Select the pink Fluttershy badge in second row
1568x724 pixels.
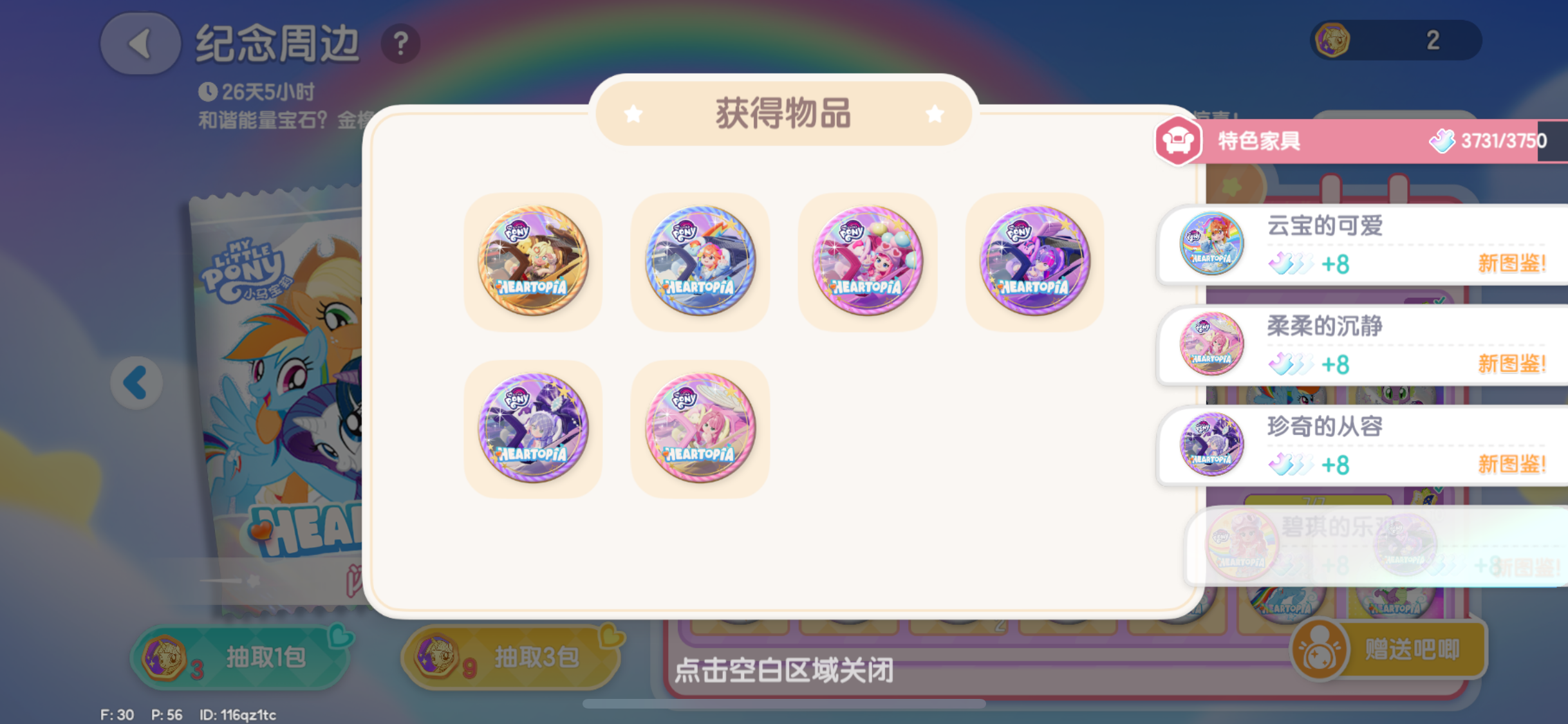(x=700, y=429)
